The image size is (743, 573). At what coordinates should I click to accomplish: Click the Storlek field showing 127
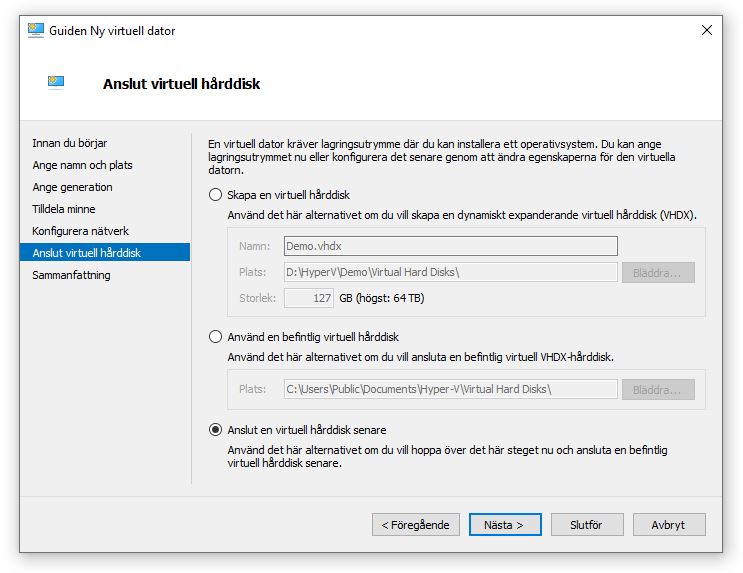pos(309,298)
